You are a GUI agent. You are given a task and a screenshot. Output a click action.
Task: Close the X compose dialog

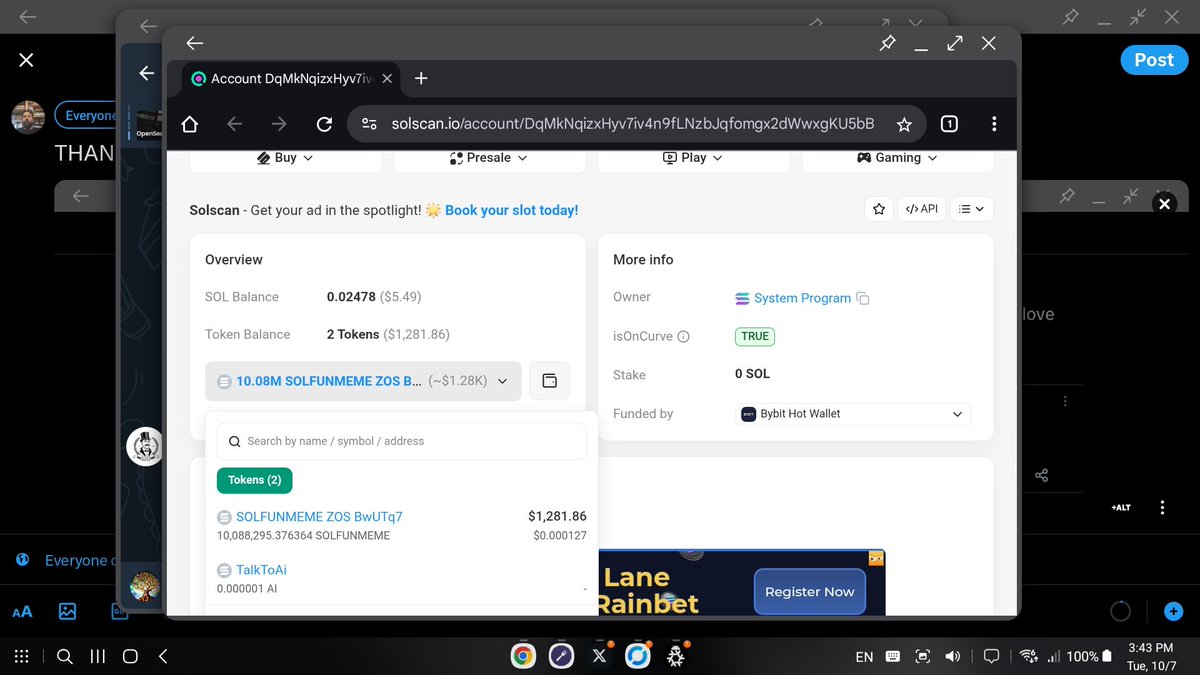[x=26, y=60]
